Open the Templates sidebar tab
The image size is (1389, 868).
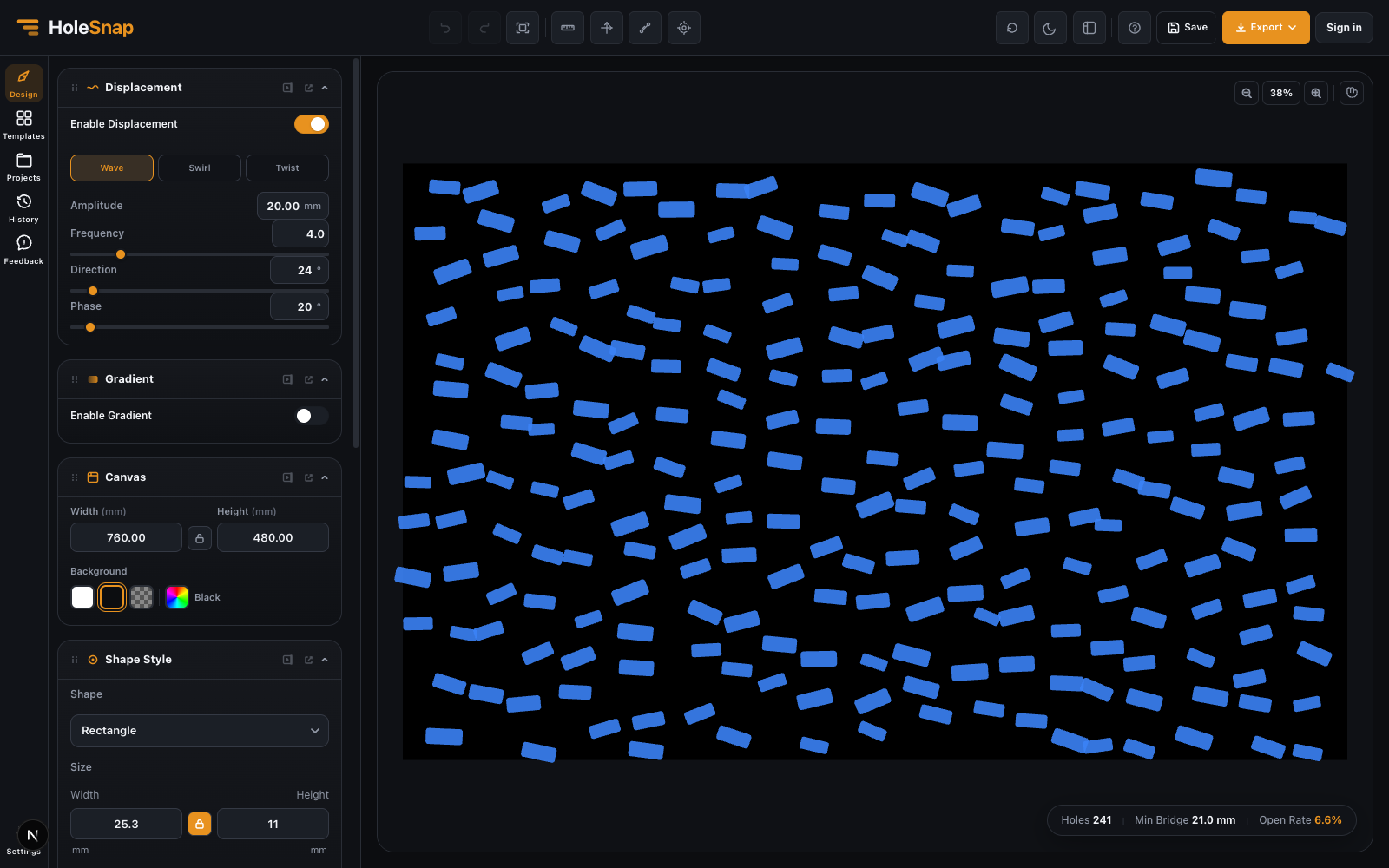pyautogui.click(x=23, y=125)
